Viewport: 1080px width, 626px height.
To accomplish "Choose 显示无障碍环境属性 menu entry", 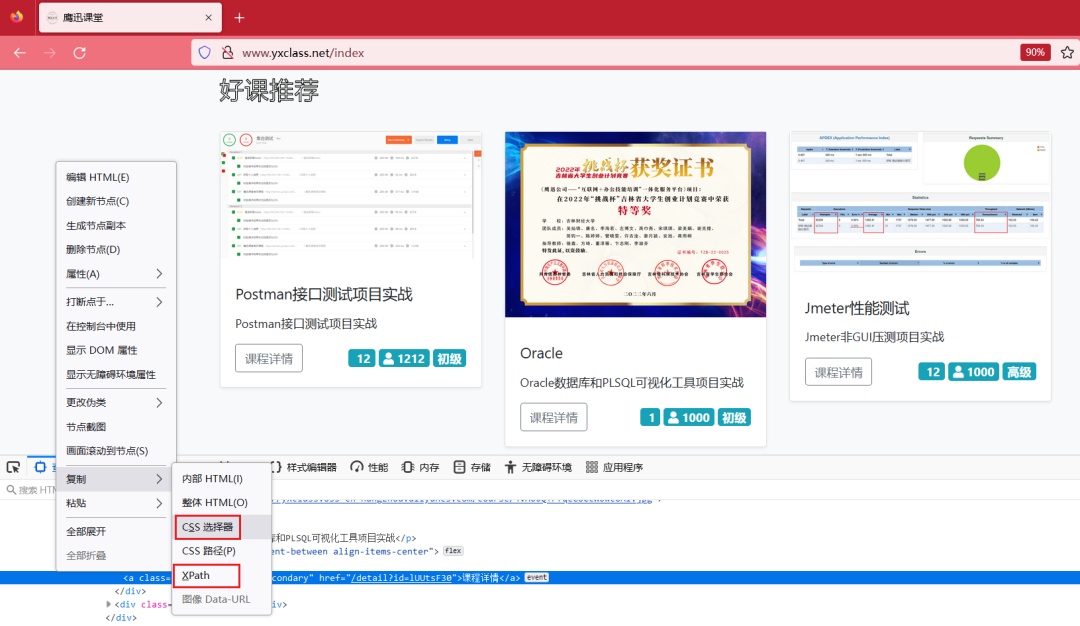I will (x=116, y=375).
